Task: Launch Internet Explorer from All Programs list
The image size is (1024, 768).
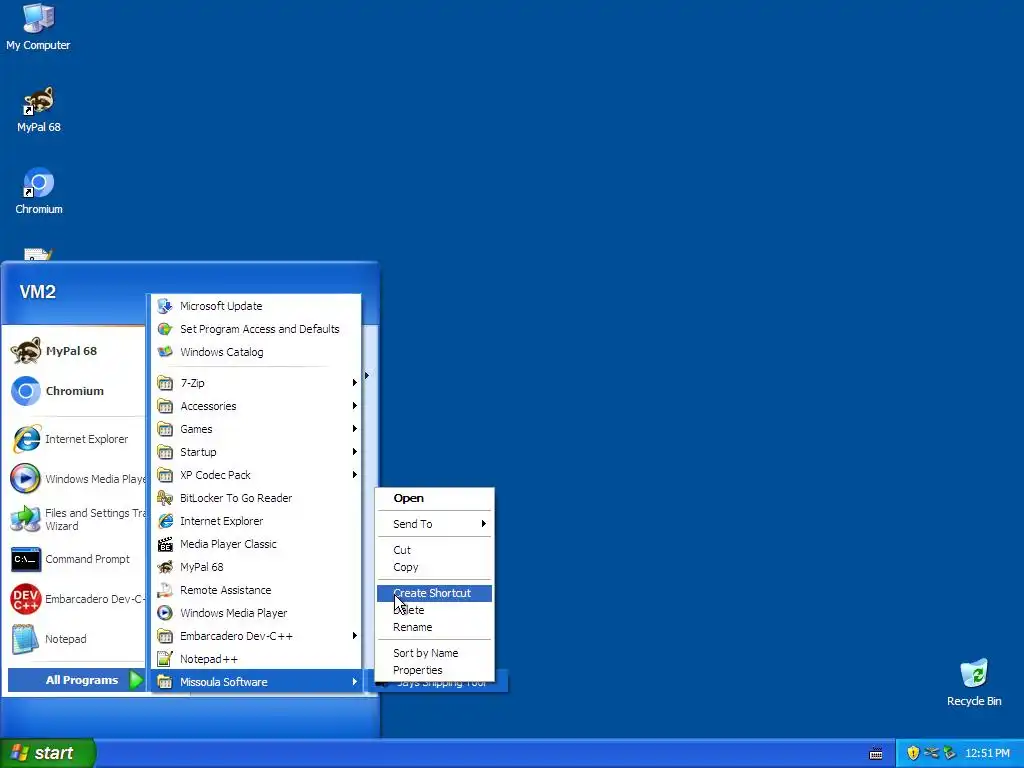Action: click(256, 520)
